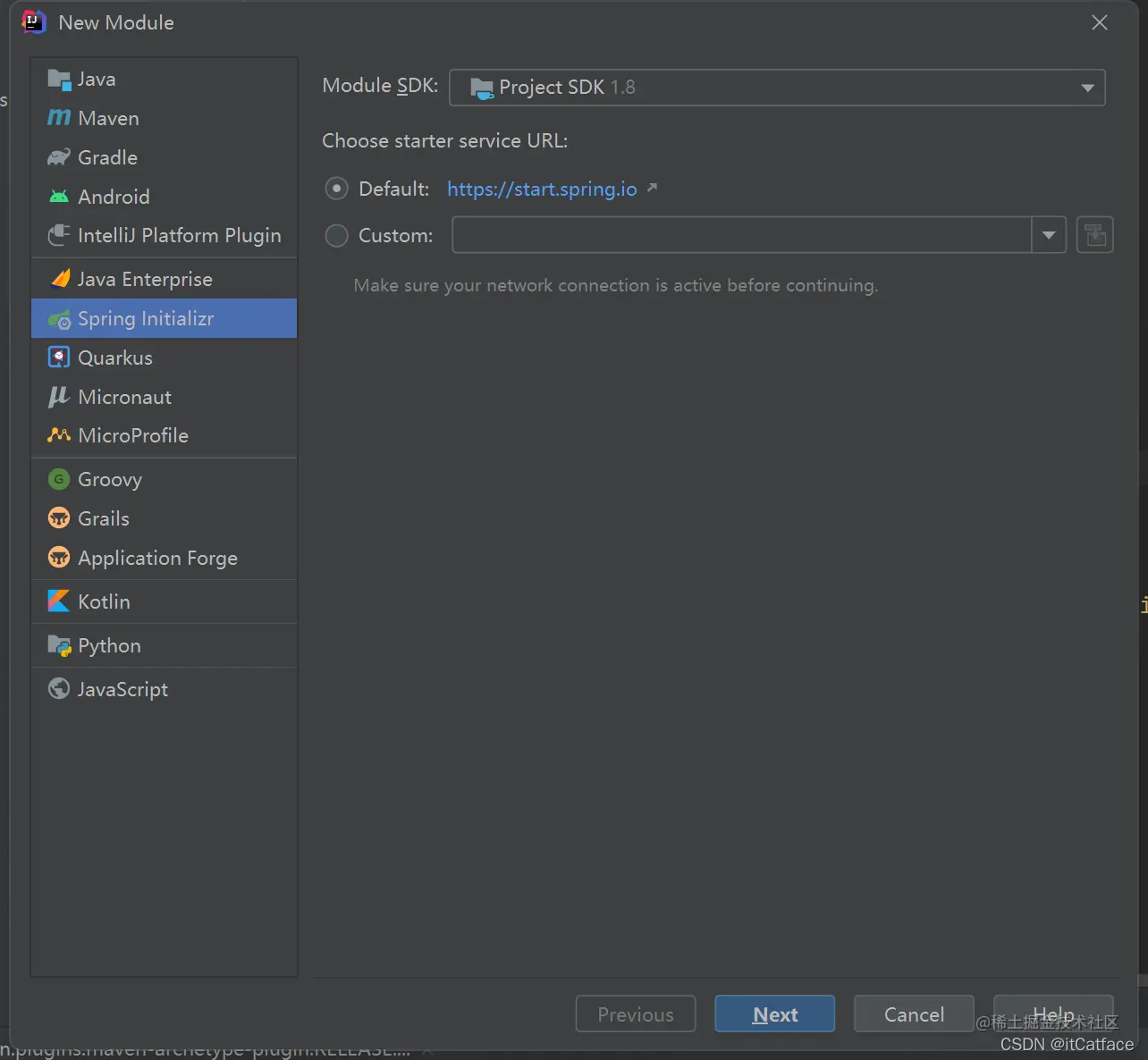Viewport: 1148px width, 1060px height.
Task: Click the green Groovy icon
Action: (59, 479)
